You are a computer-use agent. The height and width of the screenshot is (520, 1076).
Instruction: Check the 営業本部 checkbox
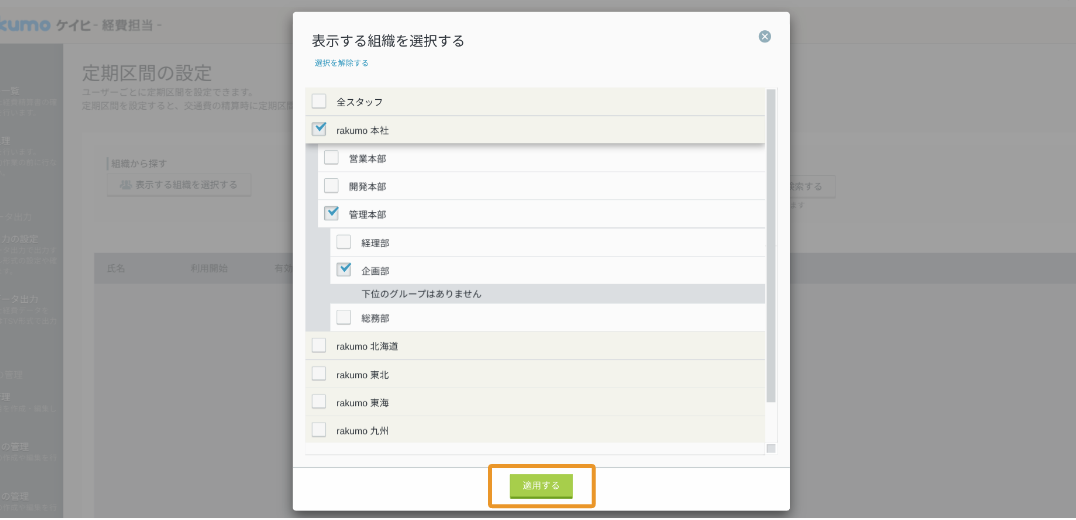coord(331,158)
